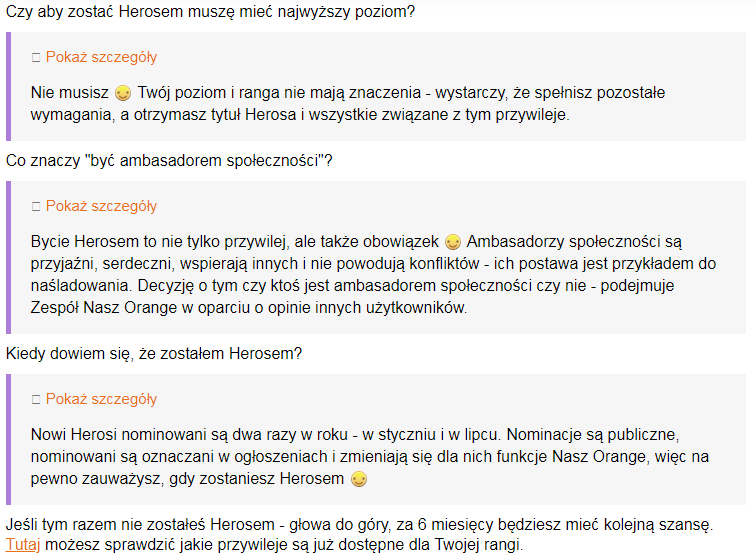Click the smiley emoji after "Nie musisz"
The width and height of the screenshot is (756, 560).
click(123, 94)
